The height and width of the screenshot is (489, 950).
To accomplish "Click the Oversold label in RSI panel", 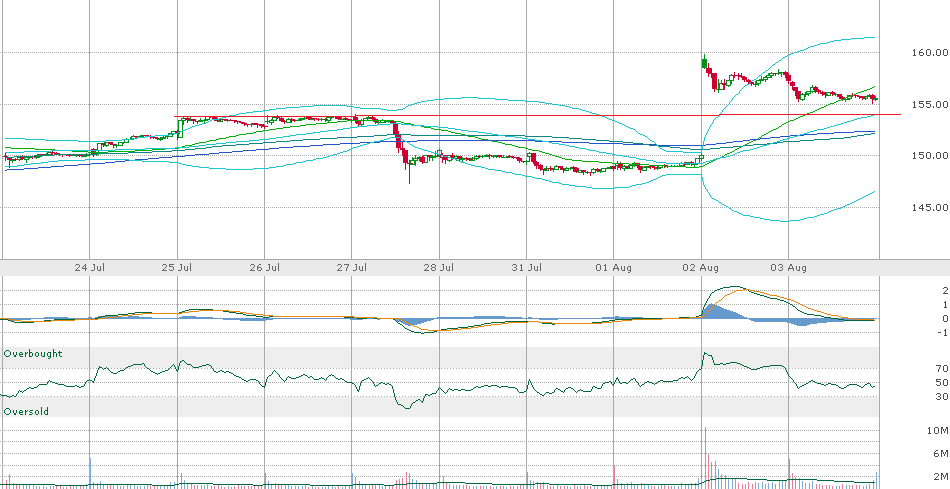I will 26,383.
